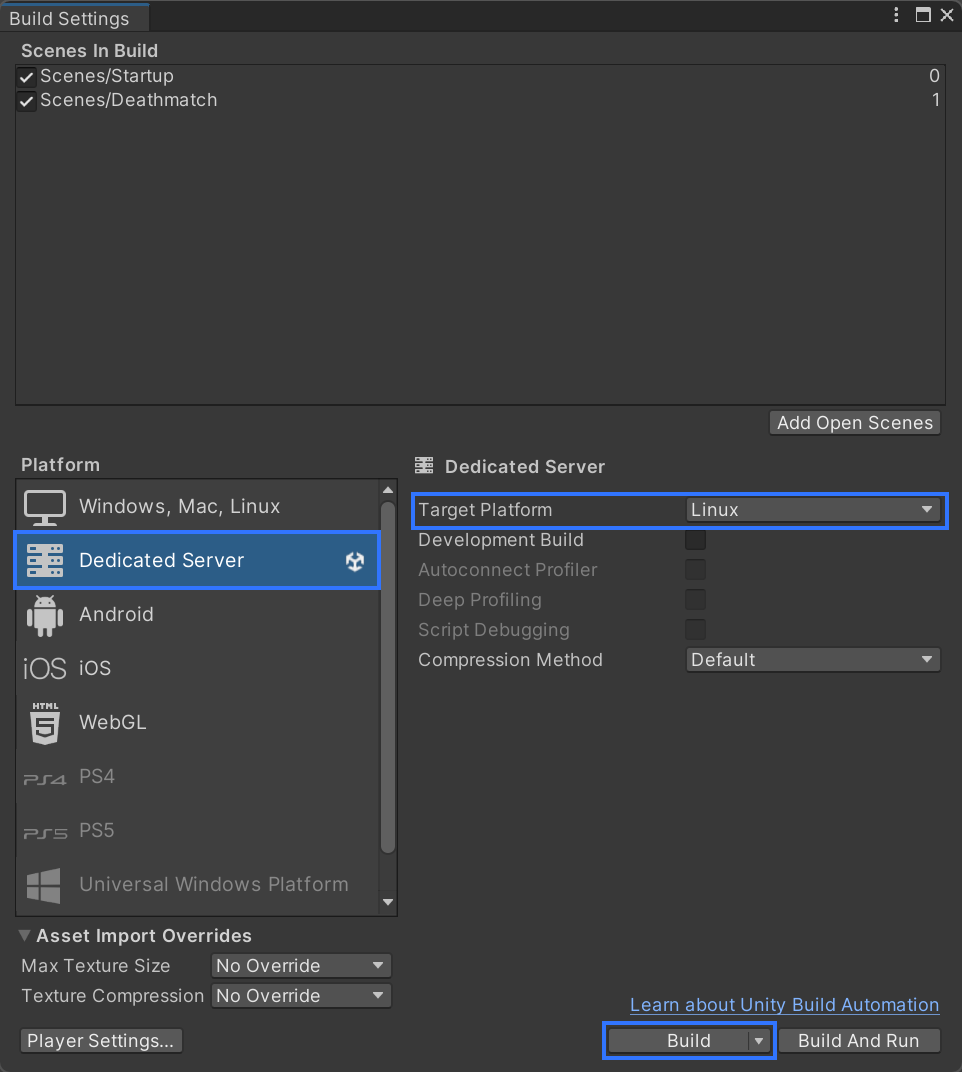Click the Development Build label
Viewport: 962px width, 1072px height.
(x=501, y=539)
